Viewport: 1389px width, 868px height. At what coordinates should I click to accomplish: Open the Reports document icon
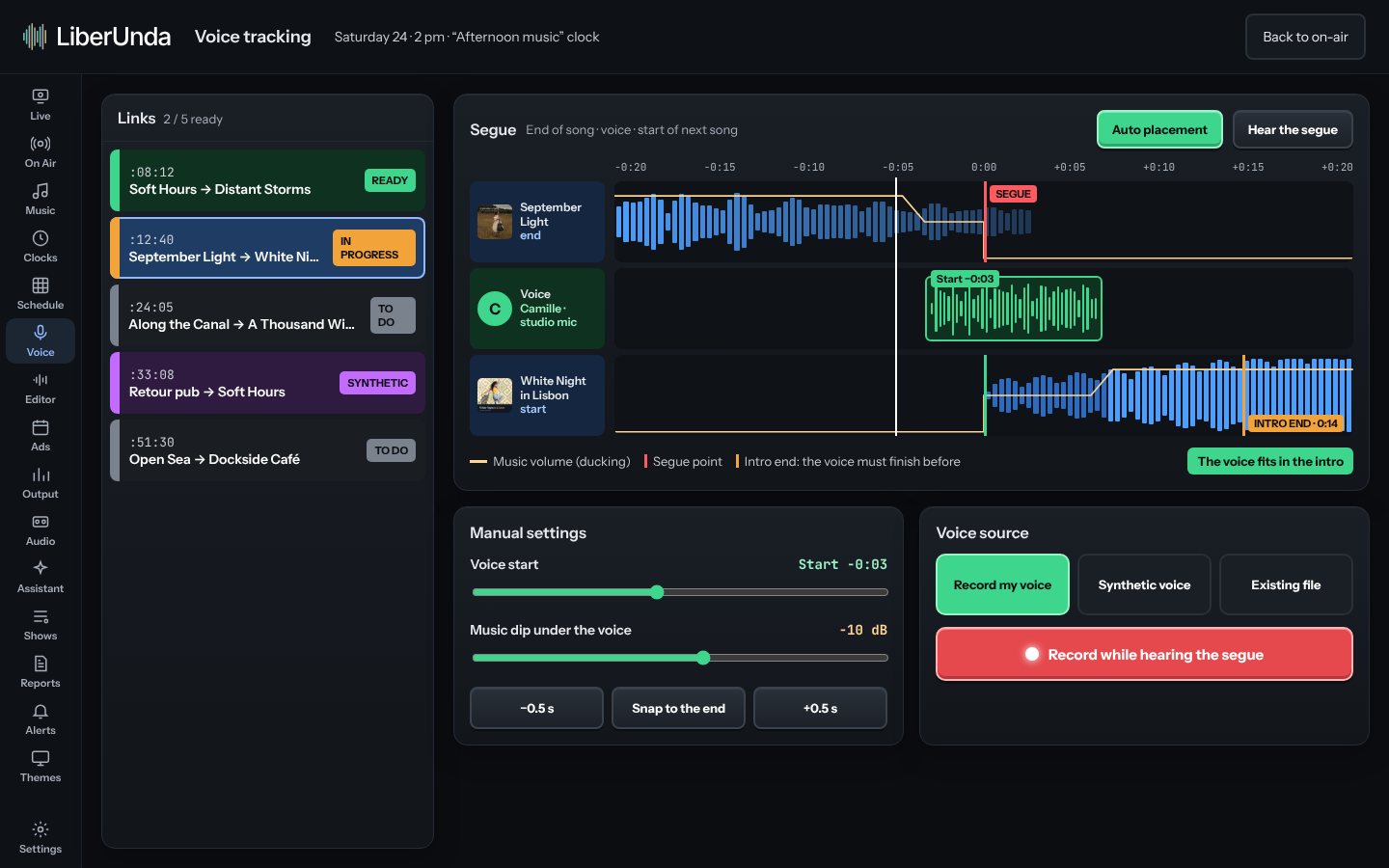(41, 672)
